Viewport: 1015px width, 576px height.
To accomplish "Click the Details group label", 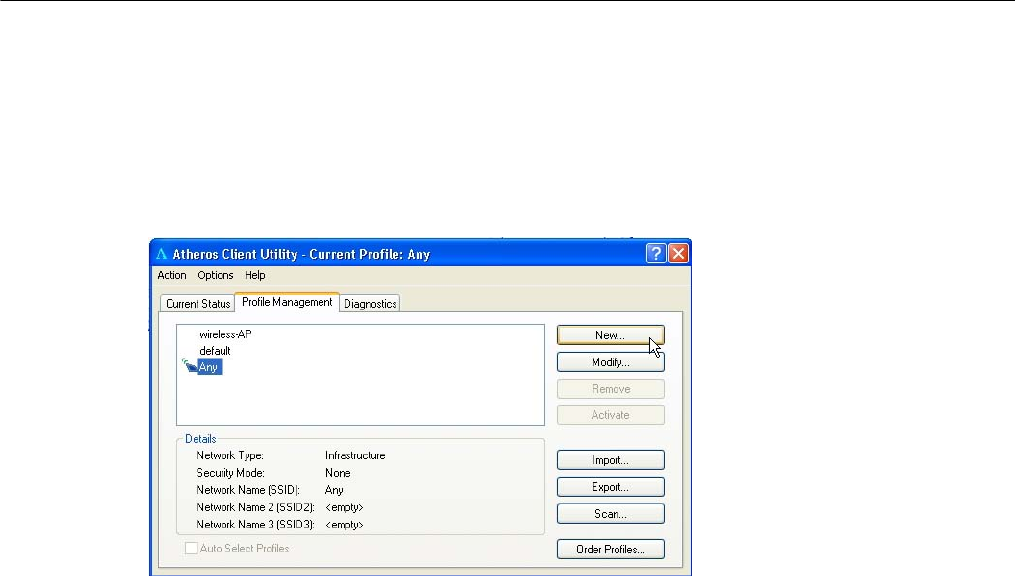I will click(x=200, y=439).
